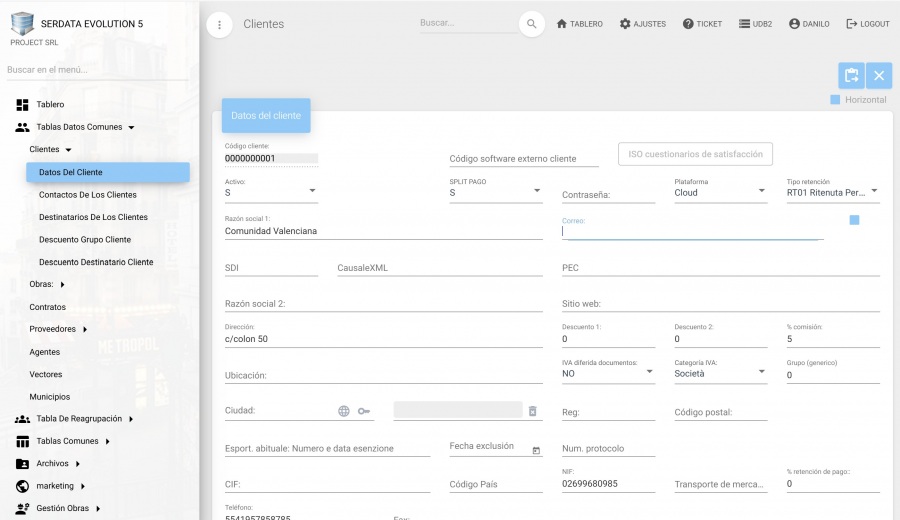Open the Categoría IVA dropdown
Viewport: 900px width, 520px height.
click(718, 373)
